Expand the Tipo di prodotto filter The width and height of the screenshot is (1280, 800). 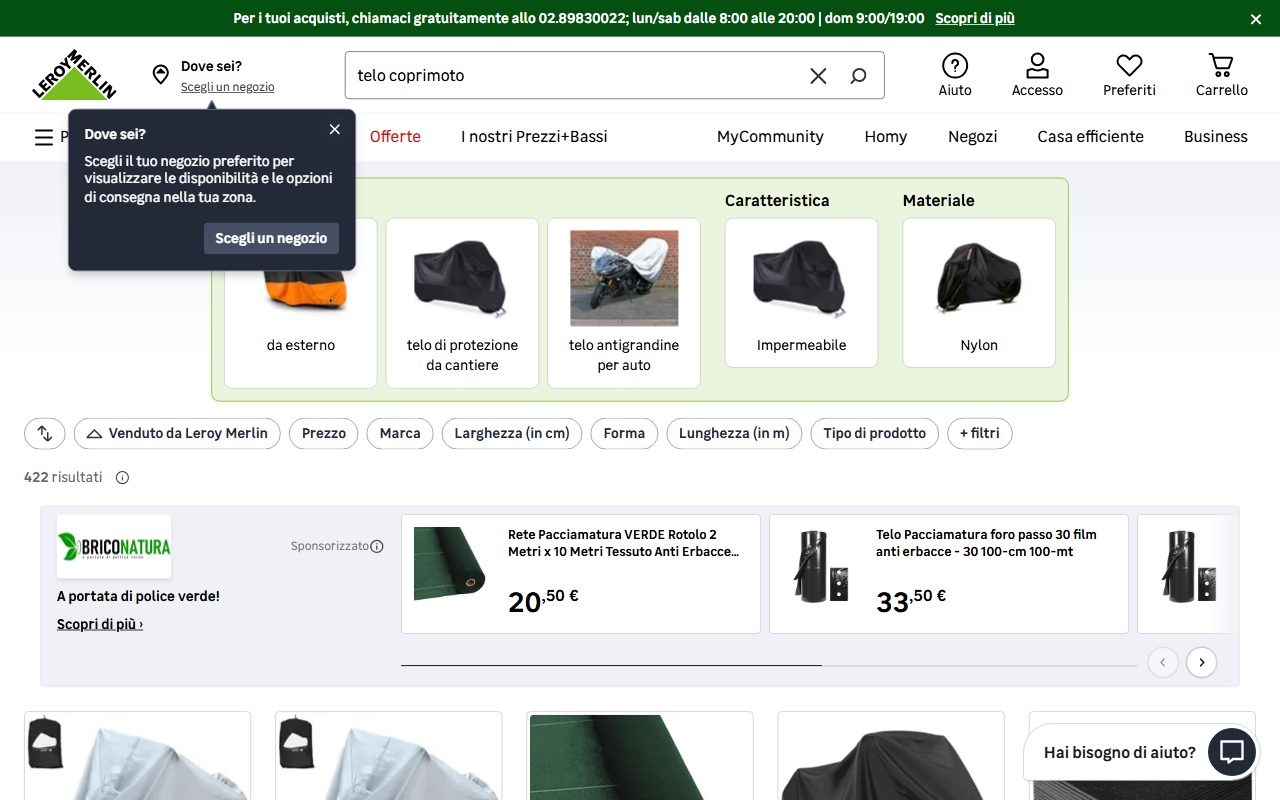875,433
